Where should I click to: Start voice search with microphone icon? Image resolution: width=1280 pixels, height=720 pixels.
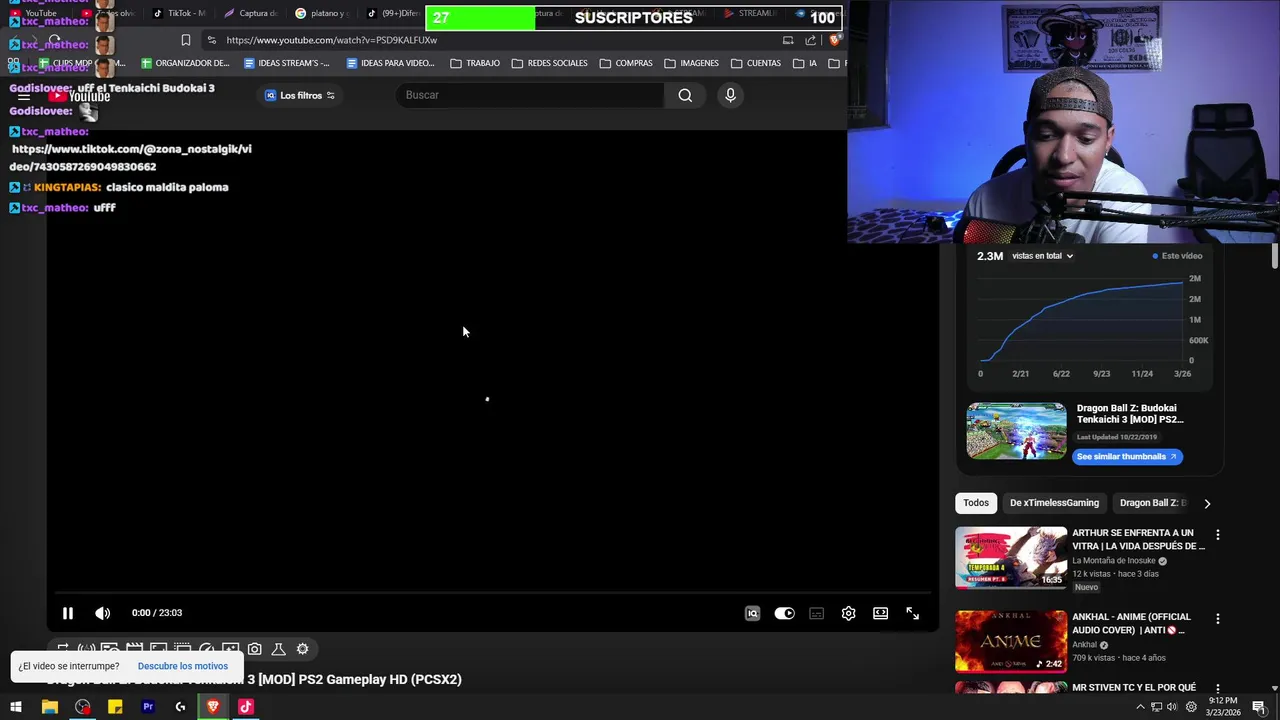point(730,95)
